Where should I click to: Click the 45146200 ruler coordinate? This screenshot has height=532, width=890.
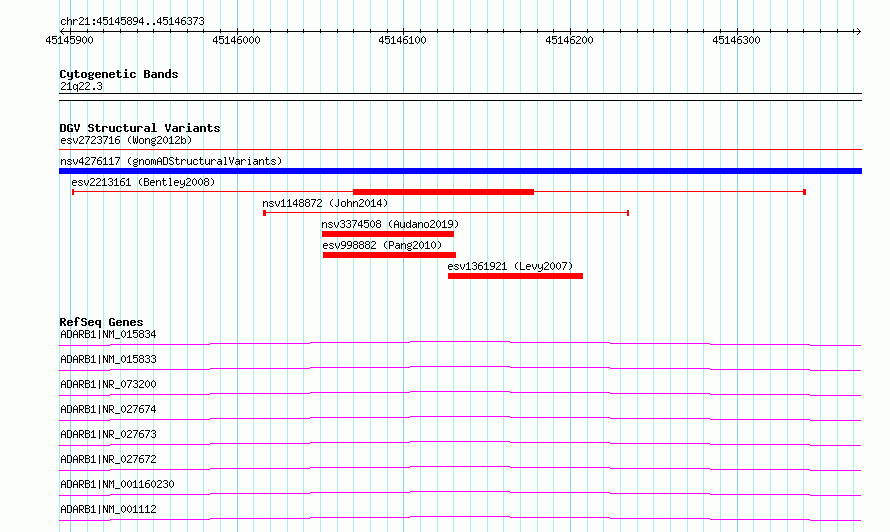coord(569,40)
